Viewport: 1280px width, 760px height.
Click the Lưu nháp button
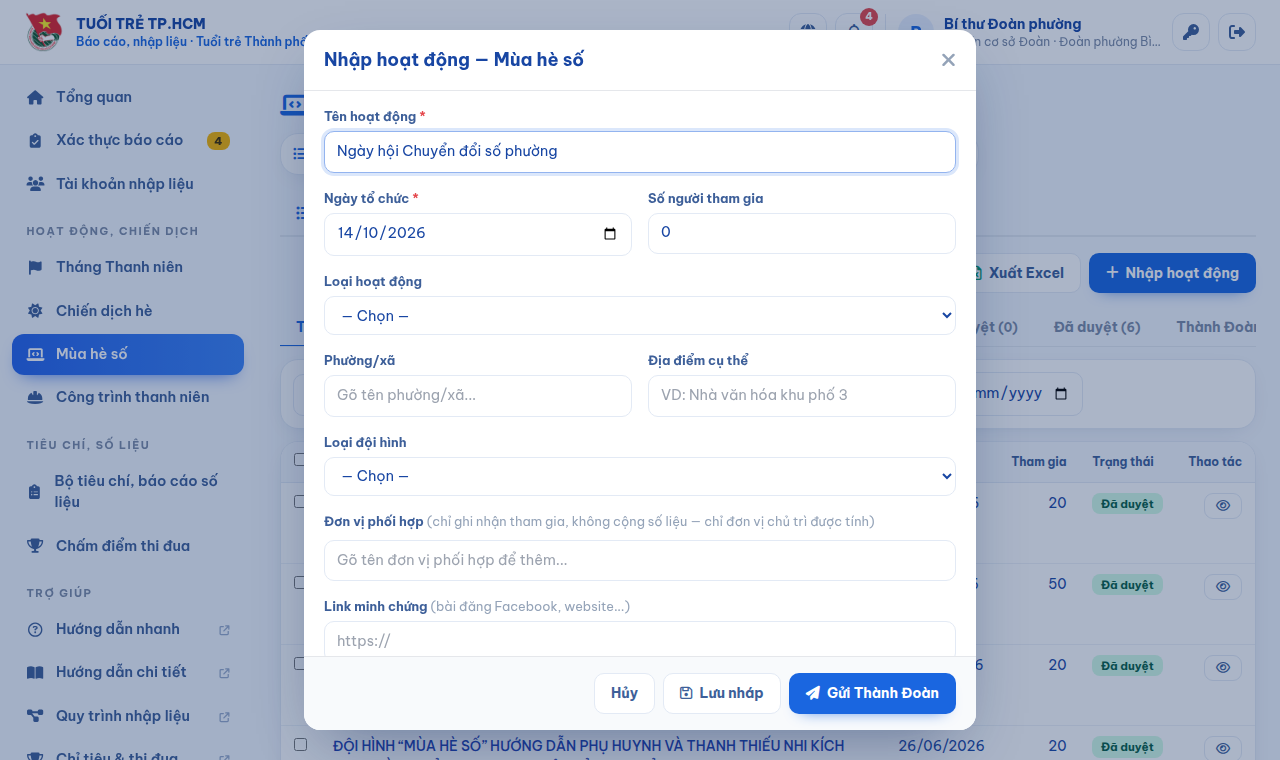[722, 693]
